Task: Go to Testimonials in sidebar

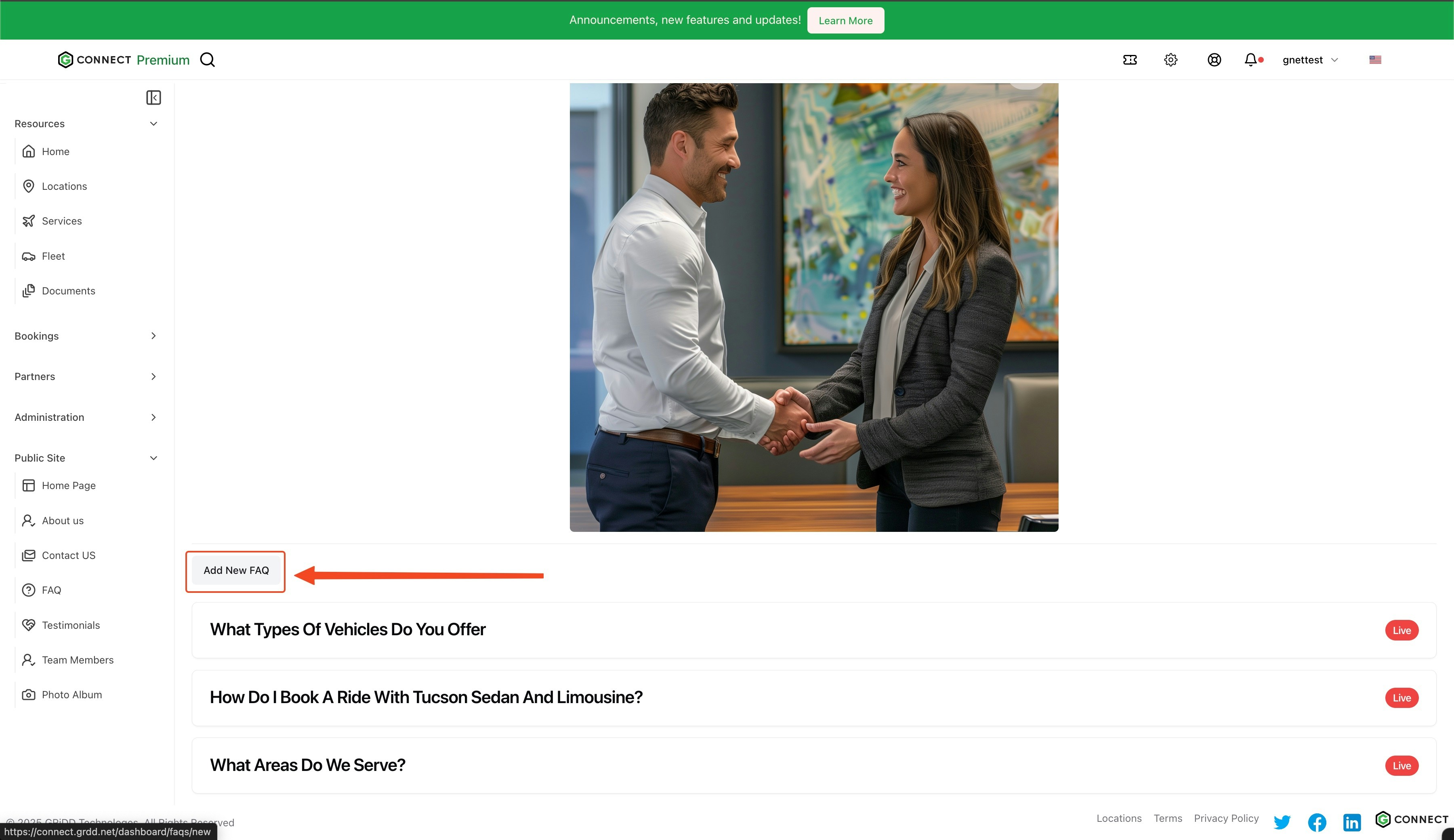Action: pos(70,625)
